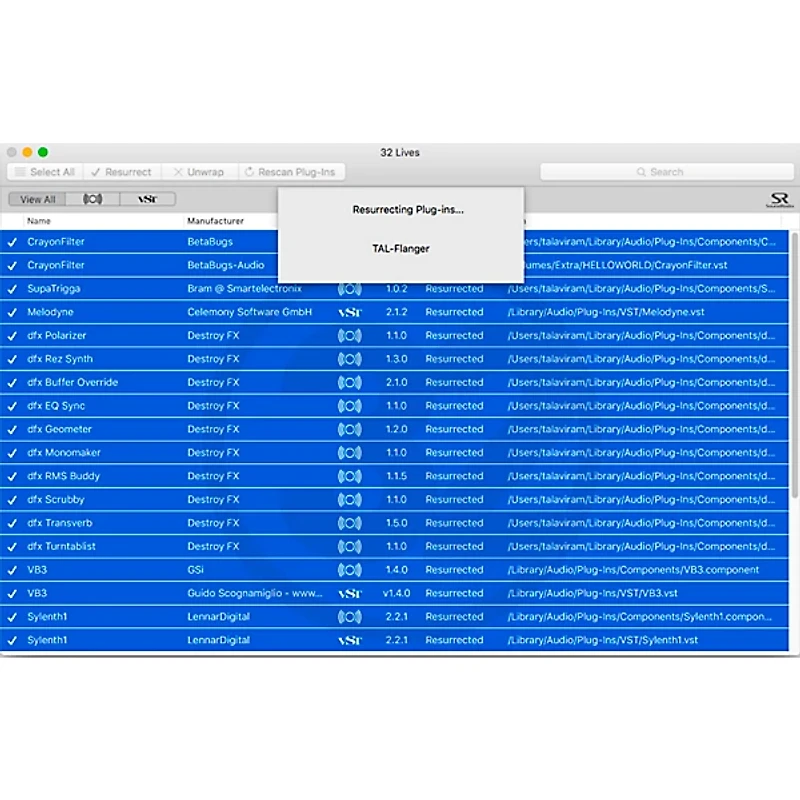Click Rescan Plug-Ins button
Screen dimensions: 800x800
(291, 172)
